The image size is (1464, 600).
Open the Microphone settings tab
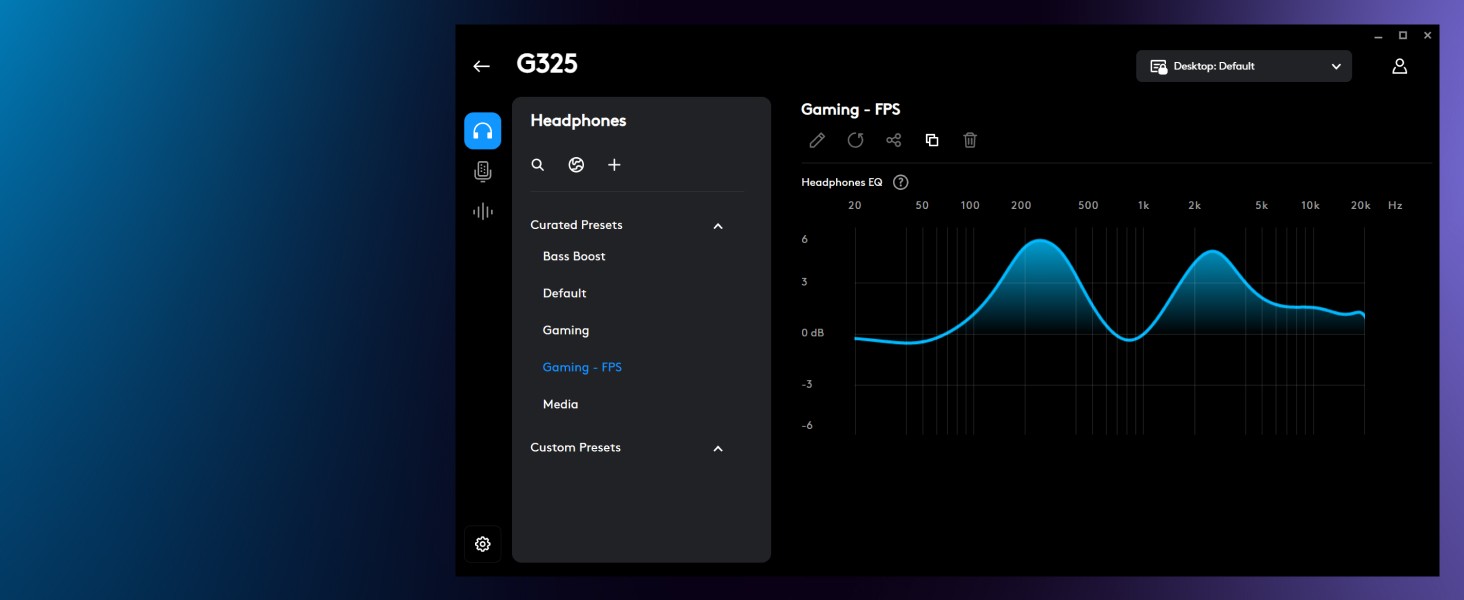482,171
